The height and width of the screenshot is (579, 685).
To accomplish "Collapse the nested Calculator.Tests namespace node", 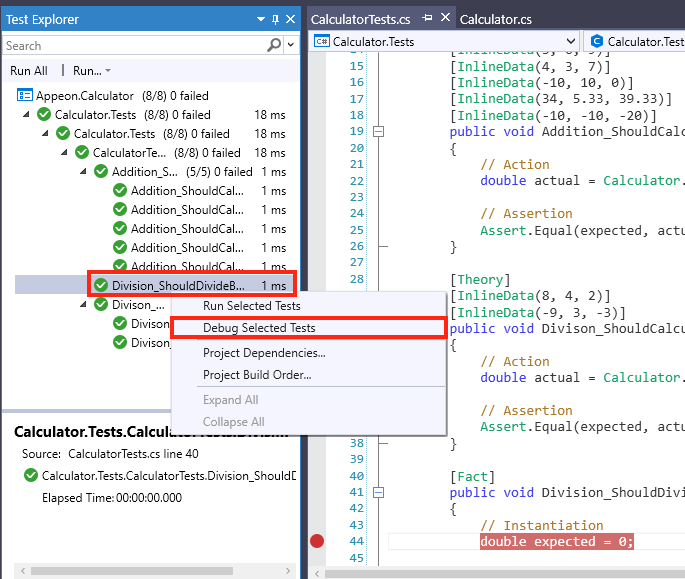I will pos(45,133).
